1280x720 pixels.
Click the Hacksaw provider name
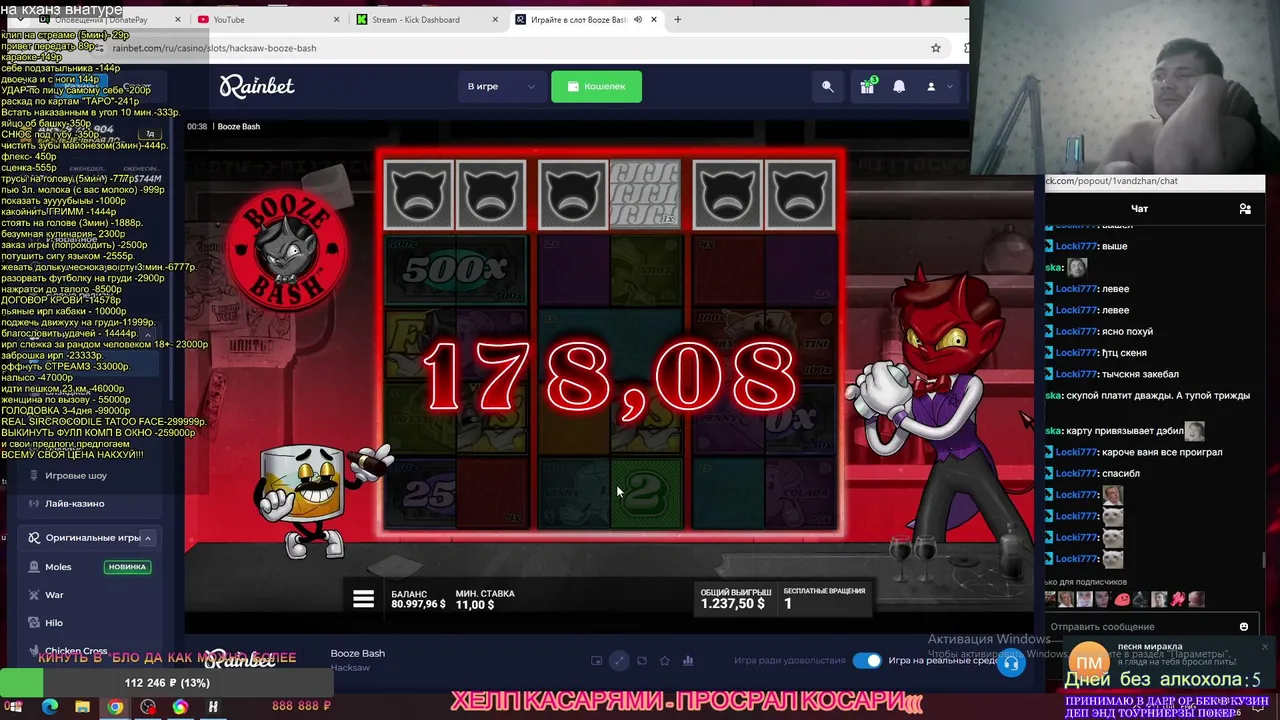pyautogui.click(x=350, y=667)
